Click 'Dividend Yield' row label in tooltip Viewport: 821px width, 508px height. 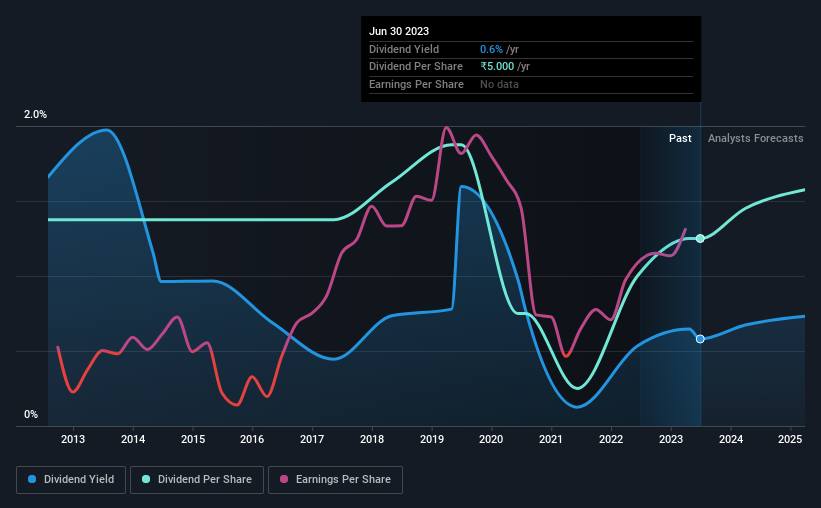(404, 49)
